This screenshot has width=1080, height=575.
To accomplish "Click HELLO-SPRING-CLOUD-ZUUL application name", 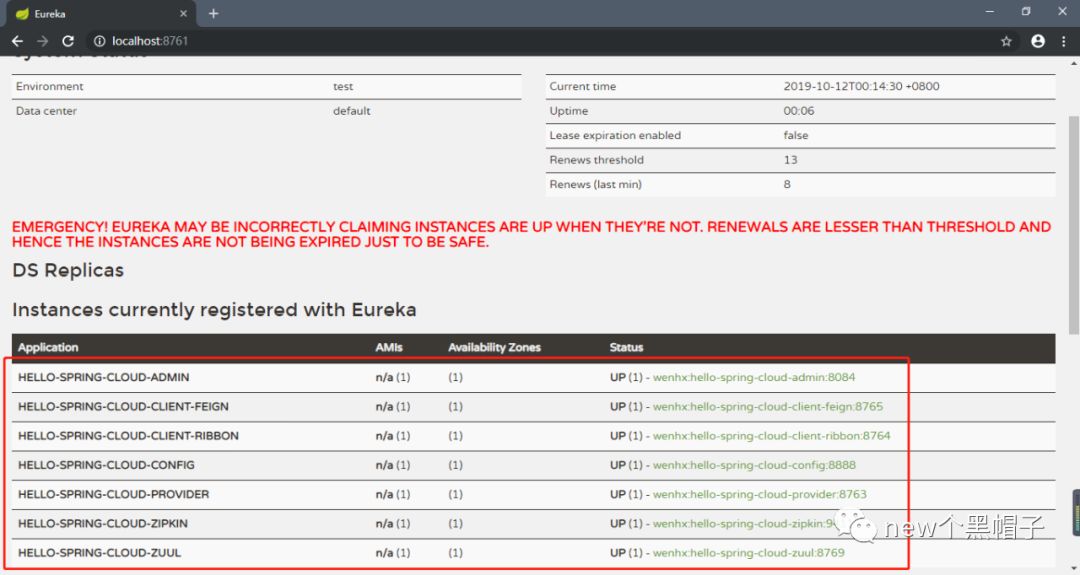I will pyautogui.click(x=99, y=553).
